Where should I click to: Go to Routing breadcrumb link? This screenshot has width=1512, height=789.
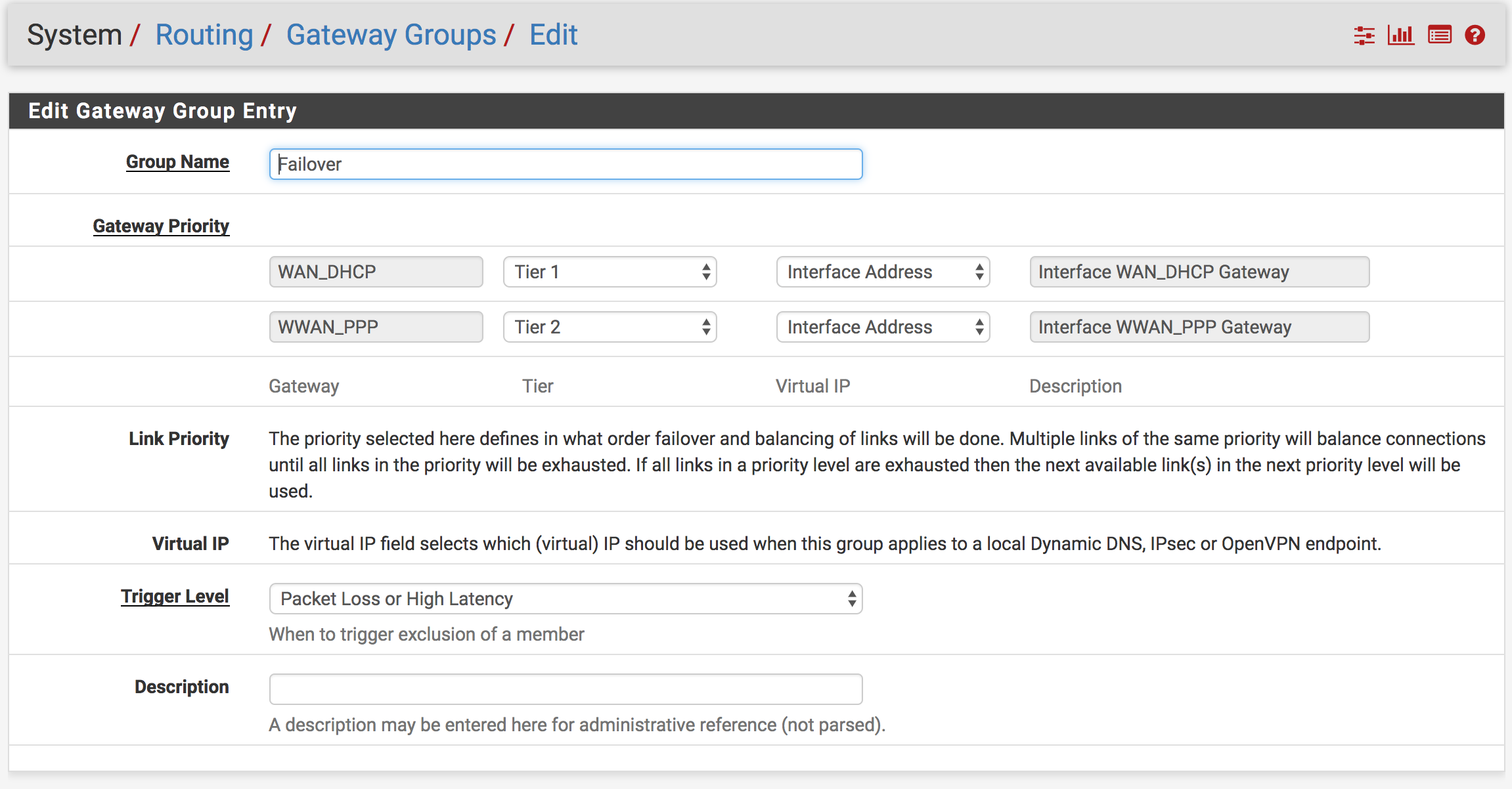(204, 35)
